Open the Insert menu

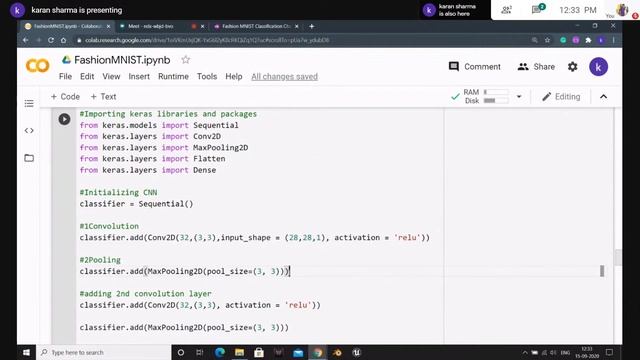tap(139, 76)
